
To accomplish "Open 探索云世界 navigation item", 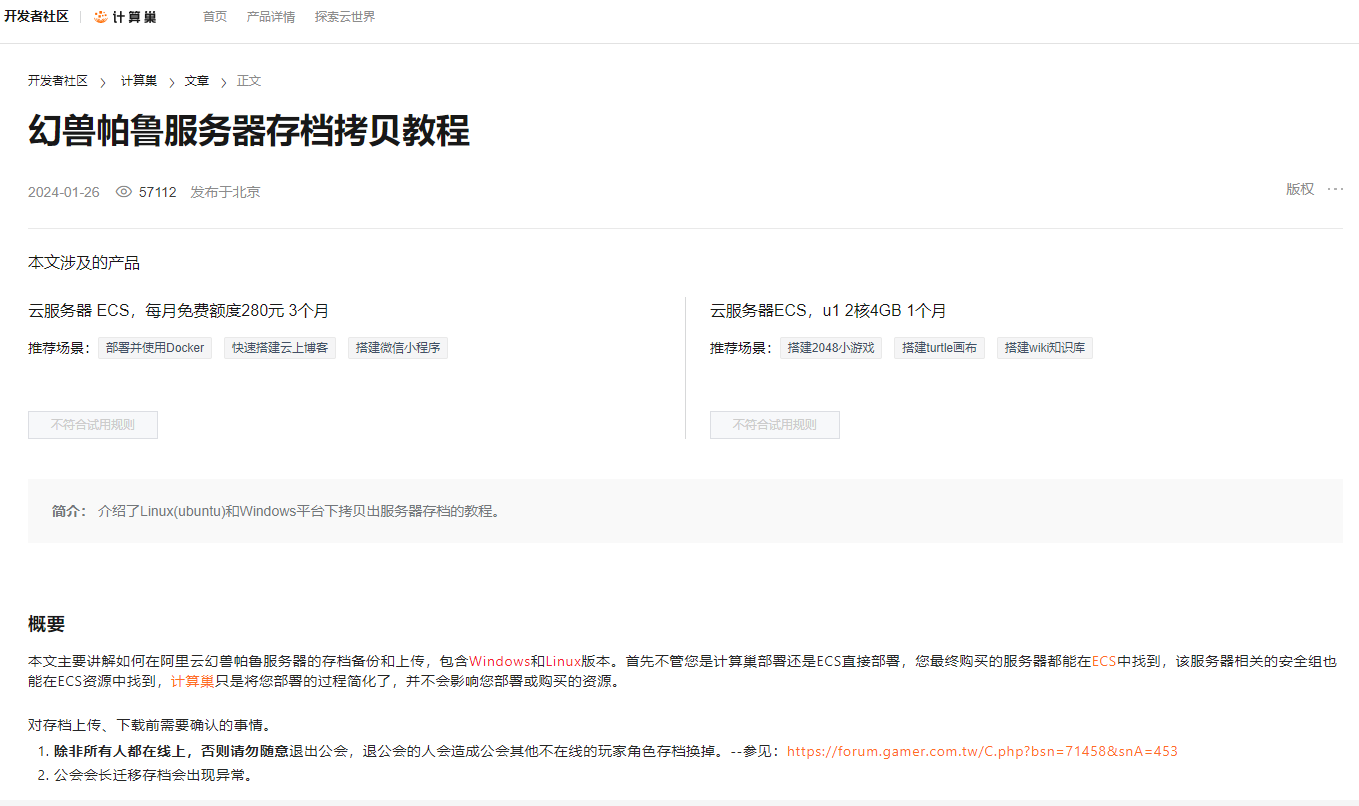I will (x=345, y=17).
